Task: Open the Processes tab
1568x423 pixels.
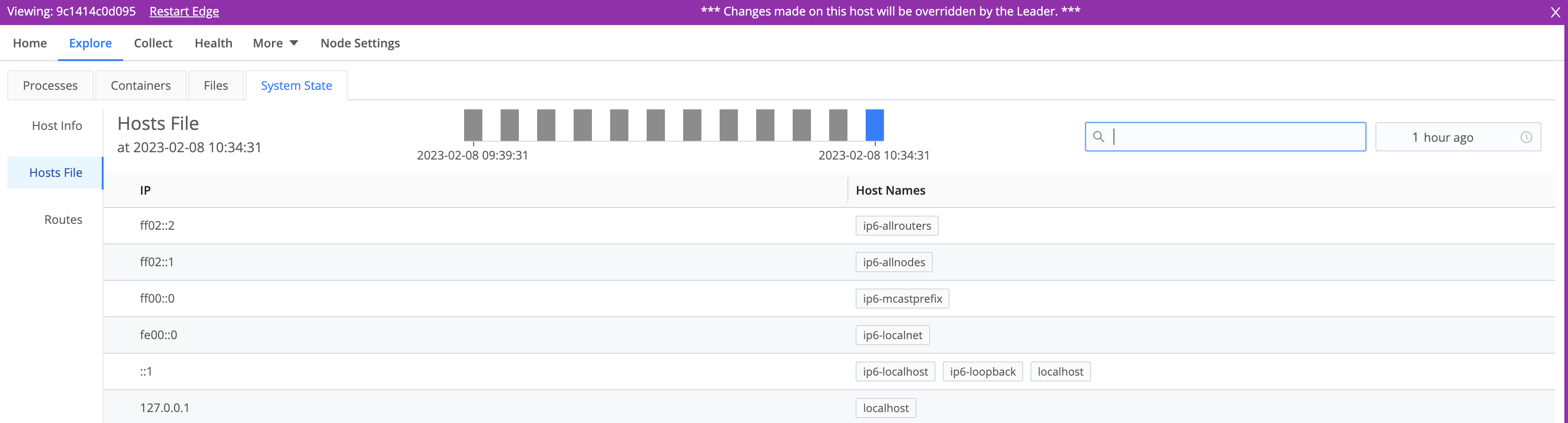Action: click(50, 86)
